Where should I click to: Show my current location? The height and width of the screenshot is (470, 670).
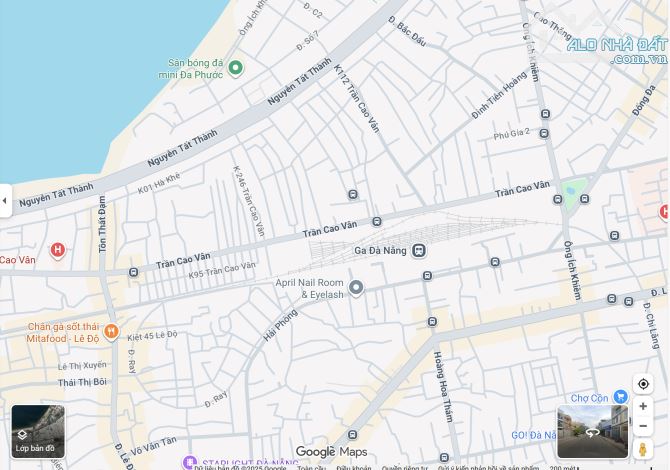pyautogui.click(x=643, y=384)
